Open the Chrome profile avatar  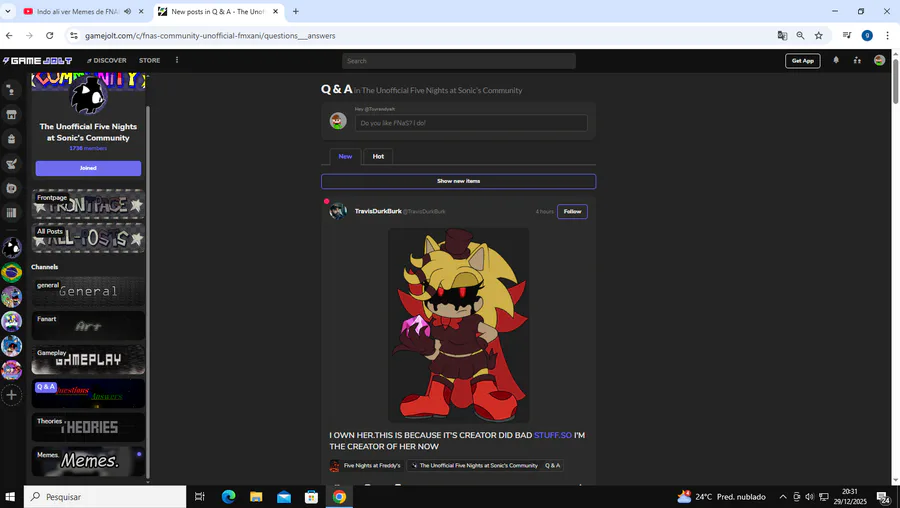point(867,36)
